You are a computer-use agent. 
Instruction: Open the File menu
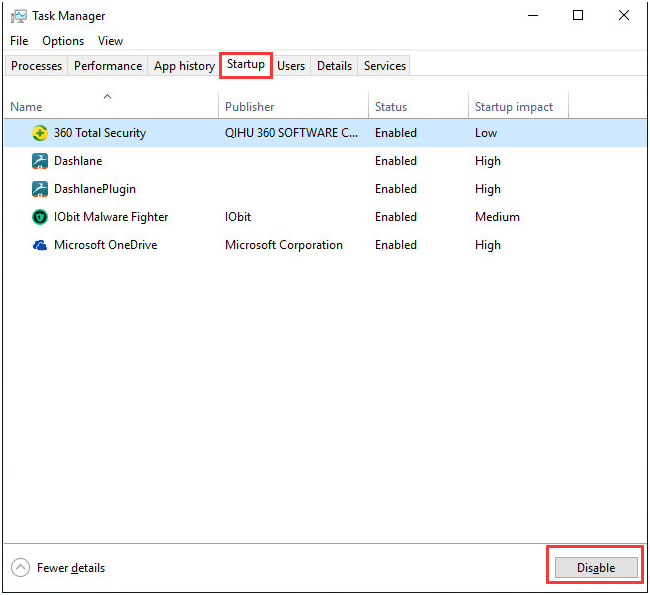click(19, 41)
